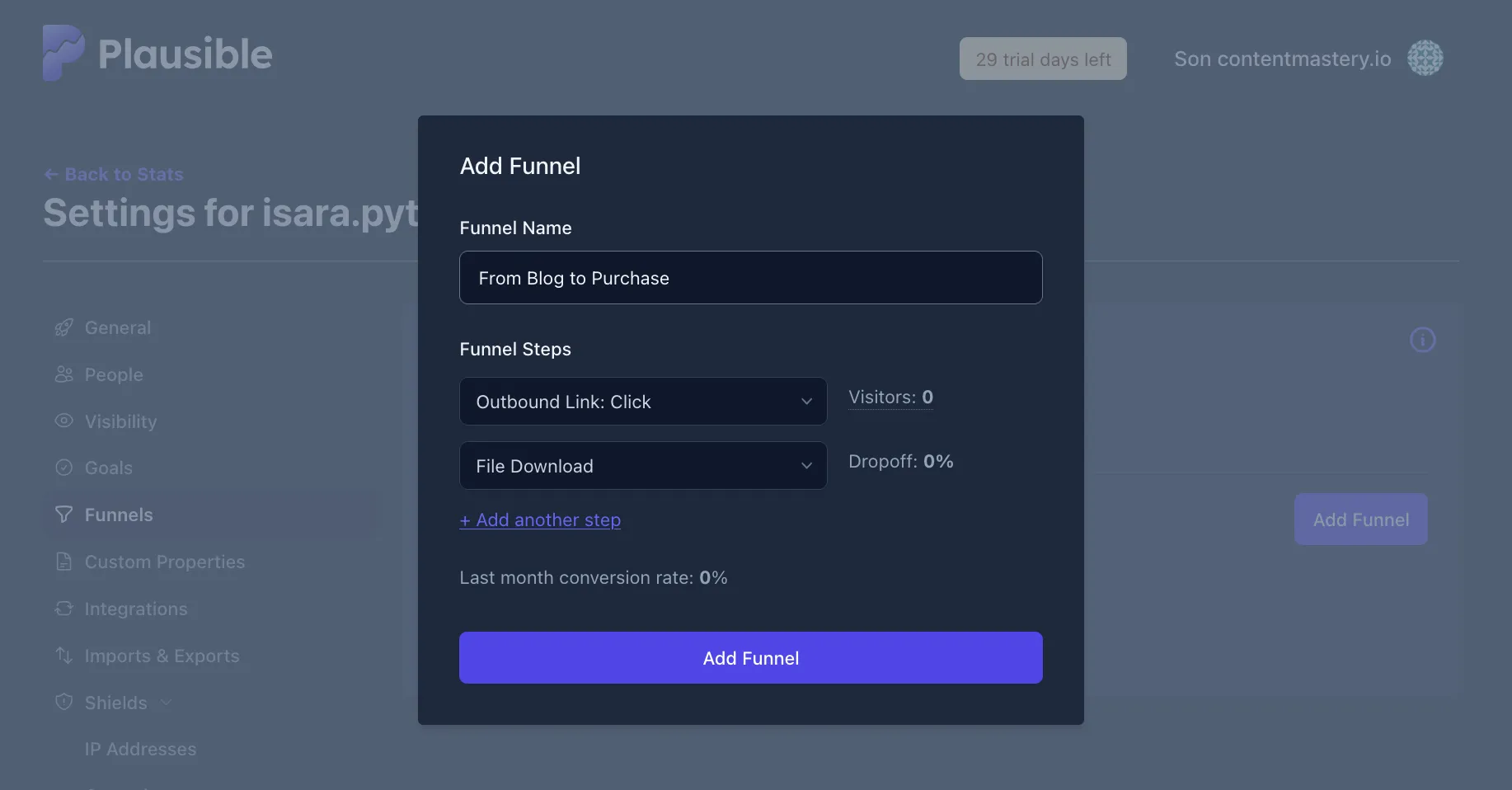Click the Add another step link
This screenshot has width=1512, height=790.
(540, 520)
